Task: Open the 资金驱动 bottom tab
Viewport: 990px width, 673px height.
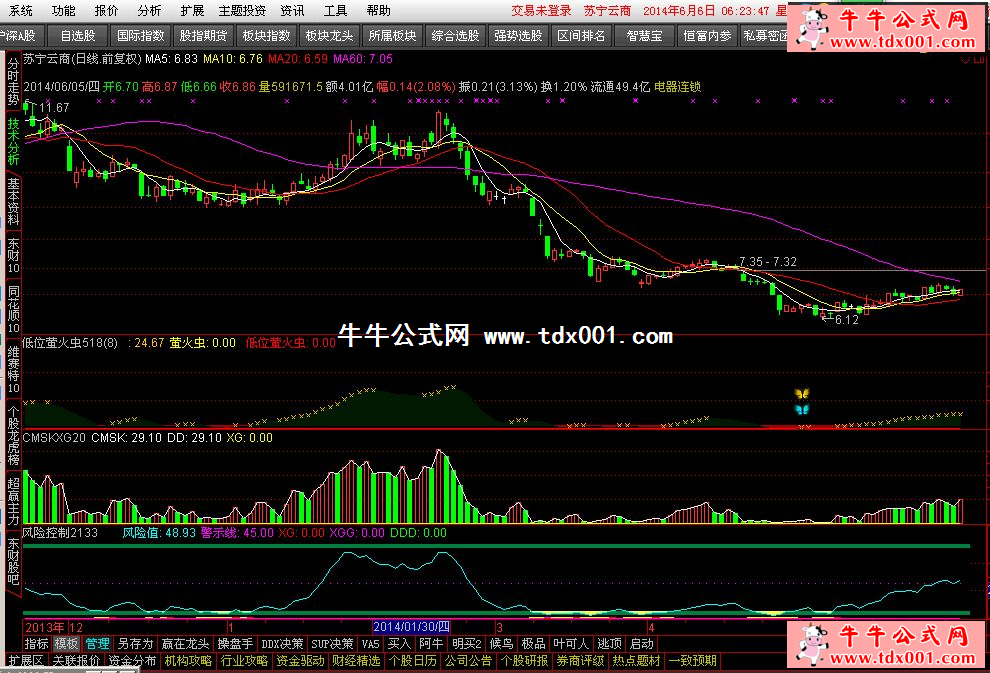Action: (300, 660)
